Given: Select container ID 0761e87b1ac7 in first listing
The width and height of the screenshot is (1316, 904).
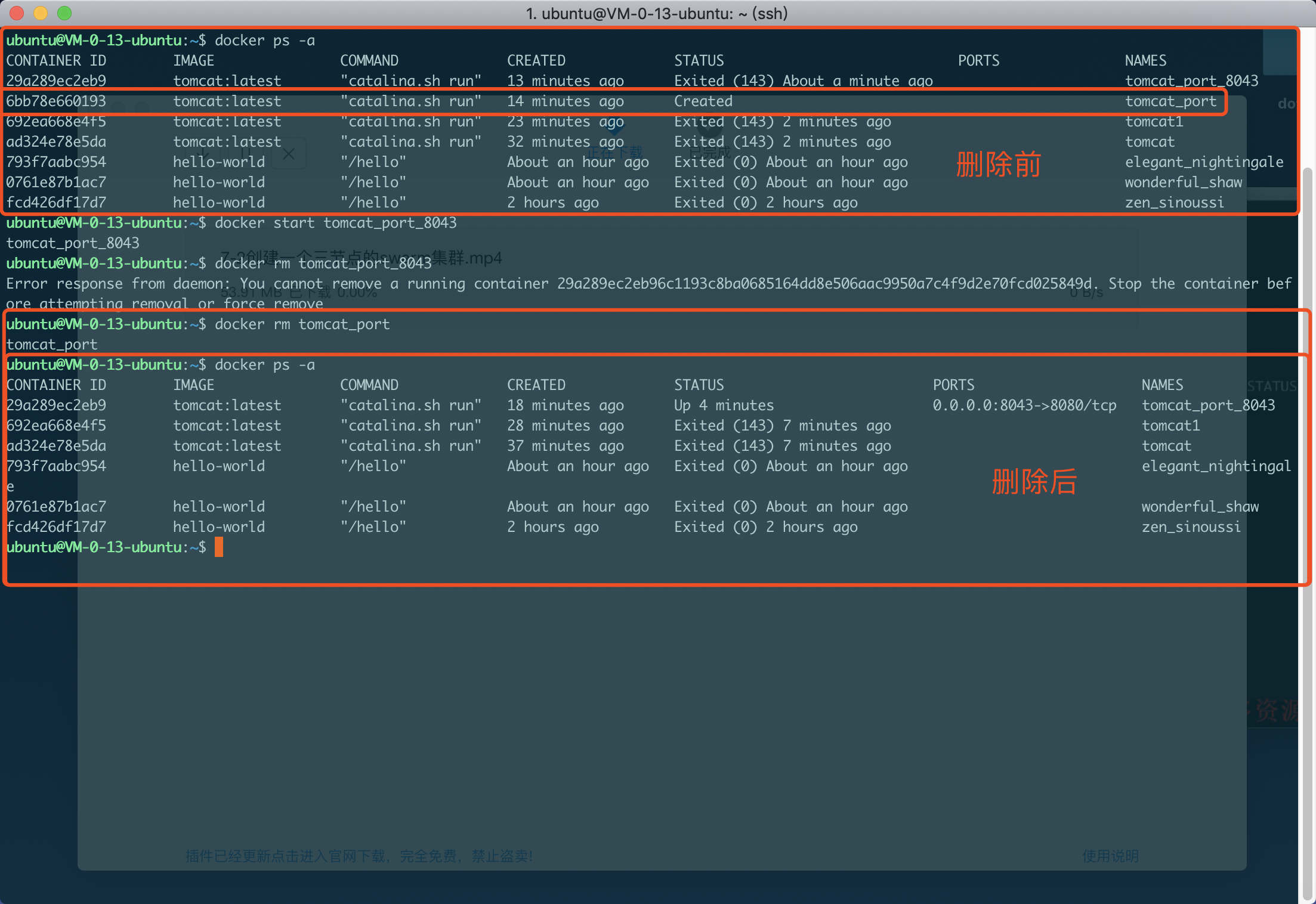Looking at the screenshot, I should tap(56, 182).
